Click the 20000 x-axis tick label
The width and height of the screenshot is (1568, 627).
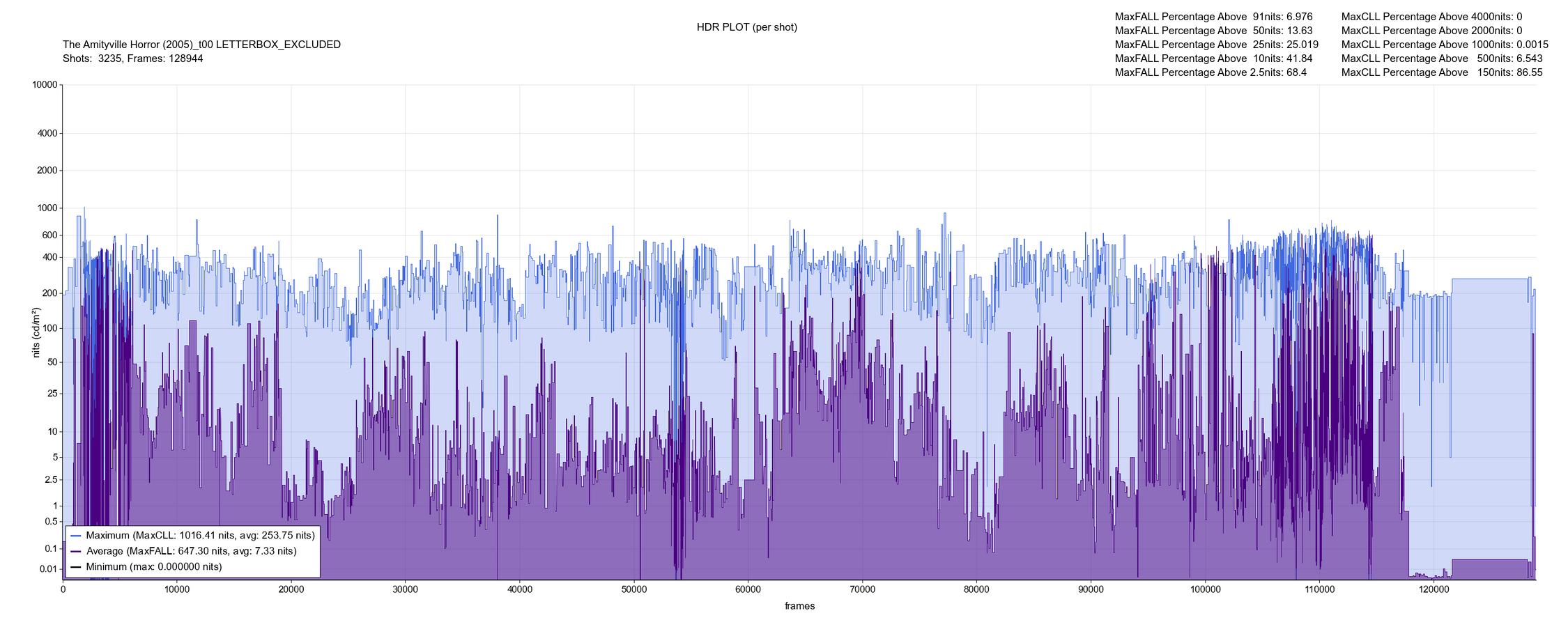coord(291,590)
